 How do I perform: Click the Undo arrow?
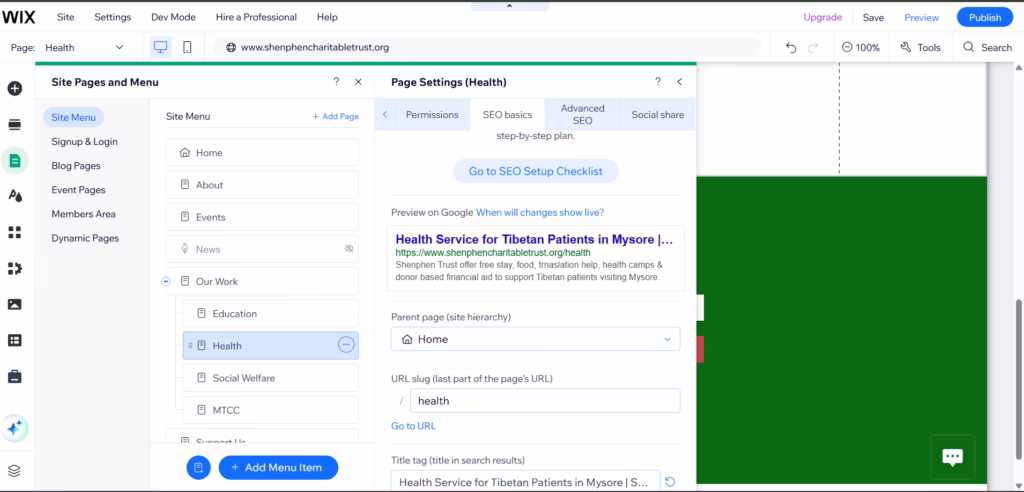click(791, 47)
